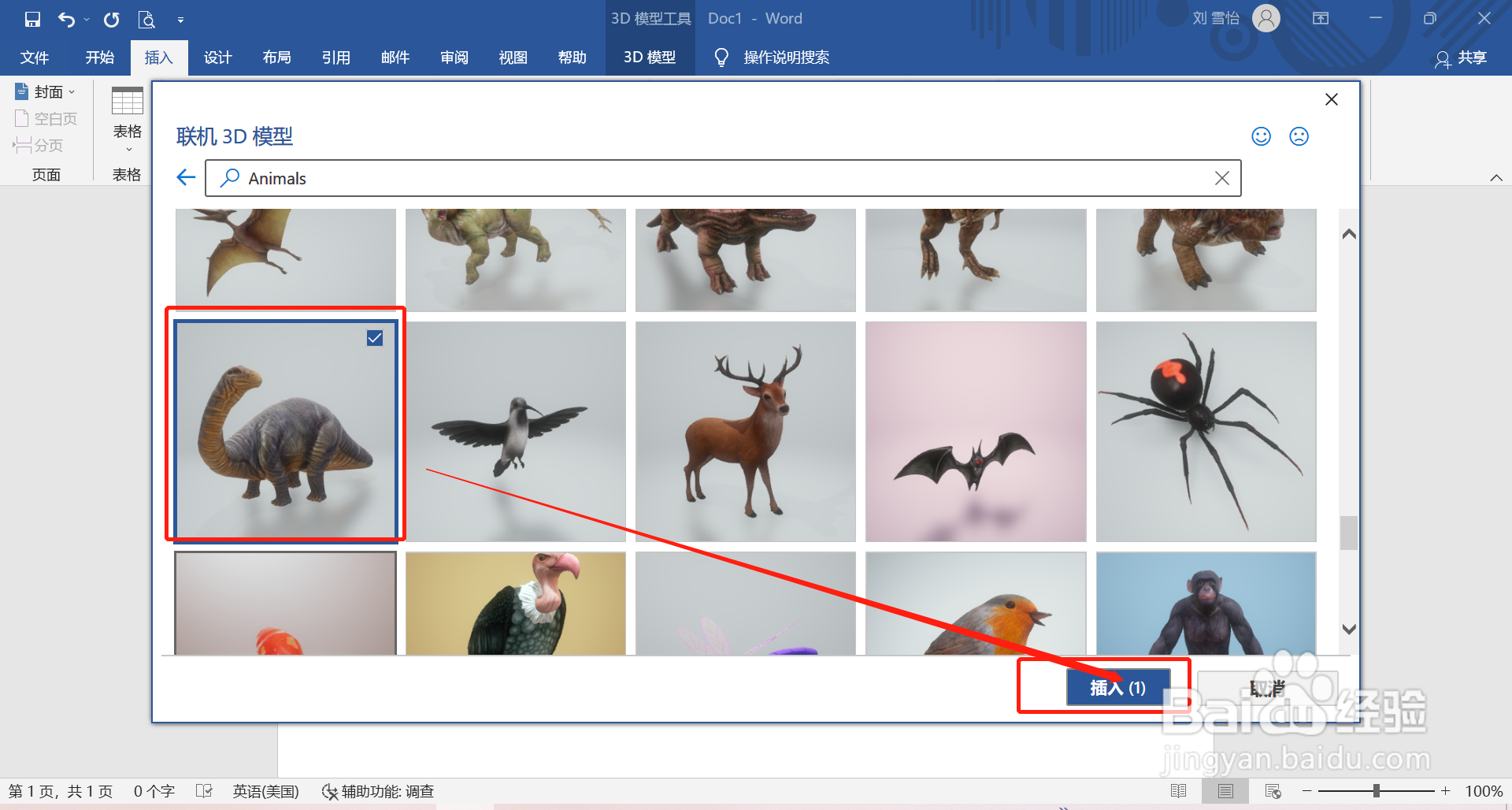The width and height of the screenshot is (1512, 810).
Task: Click zoom in on the zoom slider
Action: [1446, 791]
